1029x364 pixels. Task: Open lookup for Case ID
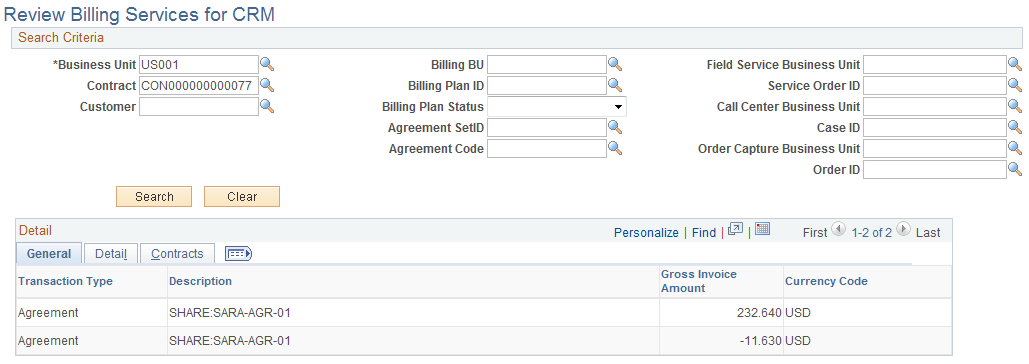1015,127
